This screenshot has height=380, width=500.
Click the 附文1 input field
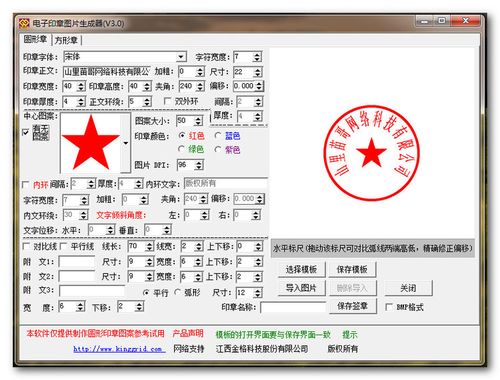pos(77,261)
